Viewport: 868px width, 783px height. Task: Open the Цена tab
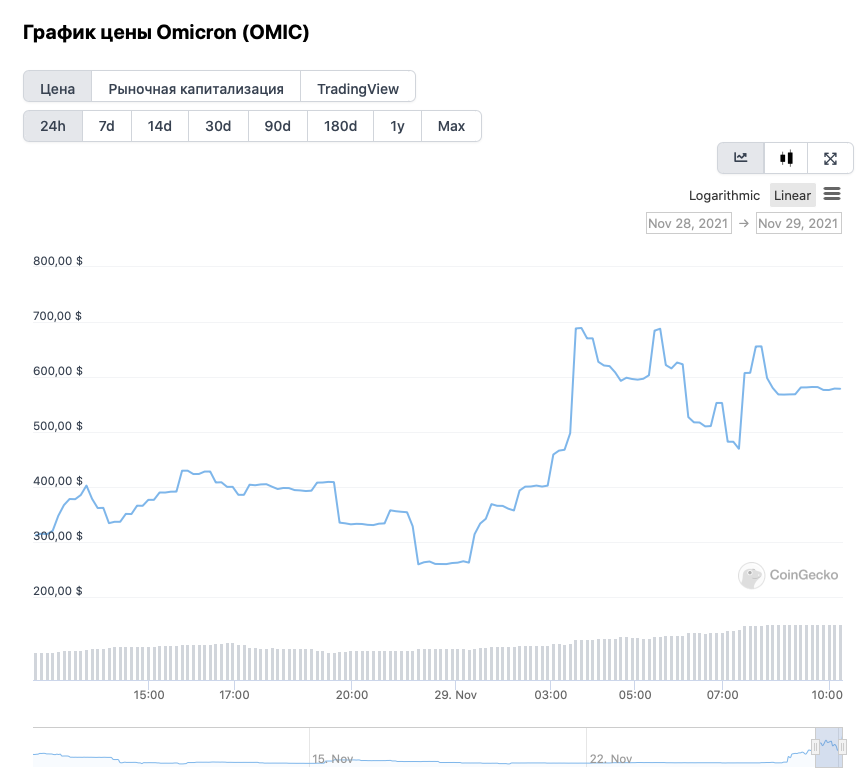point(58,88)
